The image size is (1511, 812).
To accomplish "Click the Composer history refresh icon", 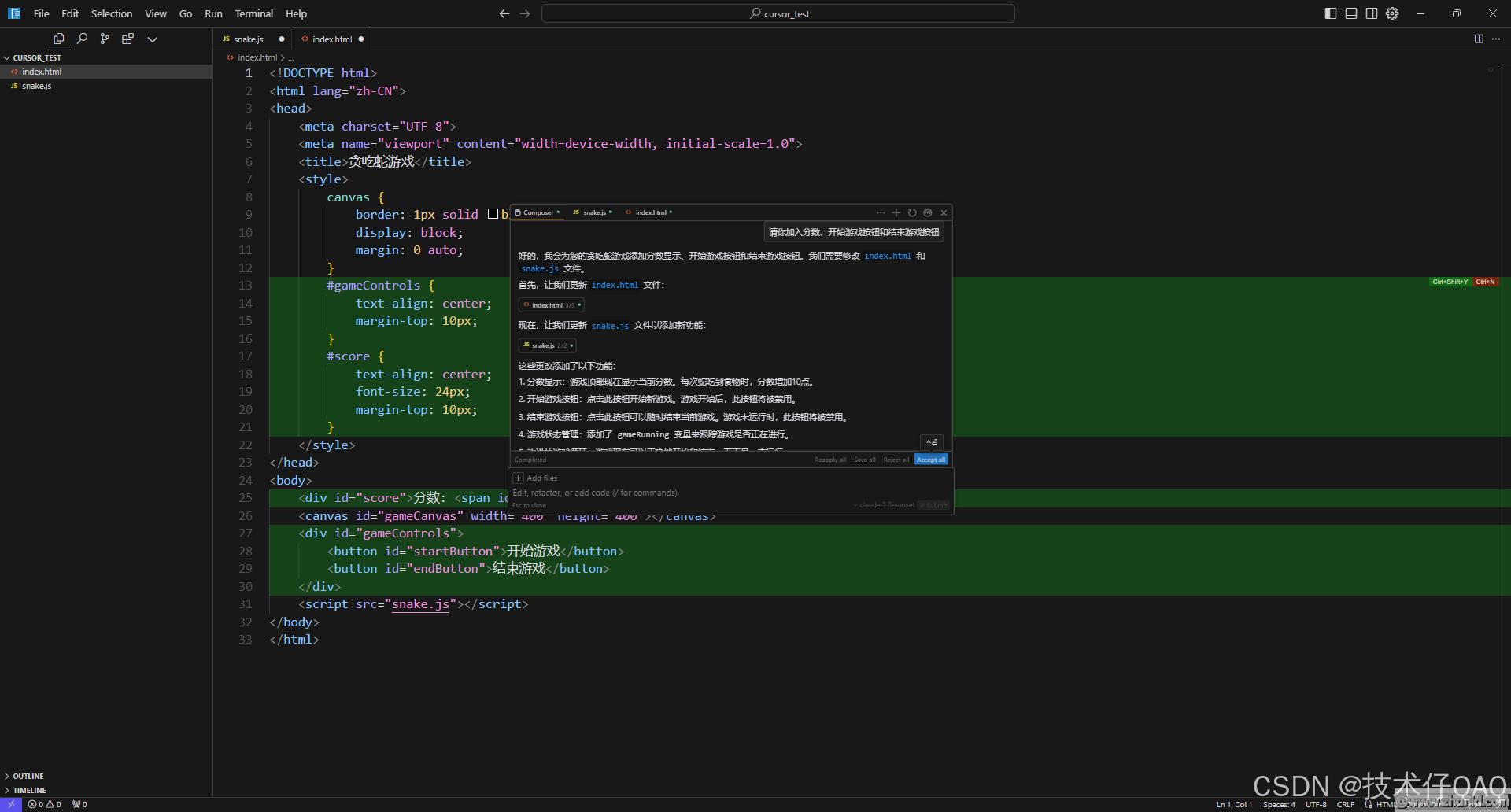I will click(x=912, y=212).
